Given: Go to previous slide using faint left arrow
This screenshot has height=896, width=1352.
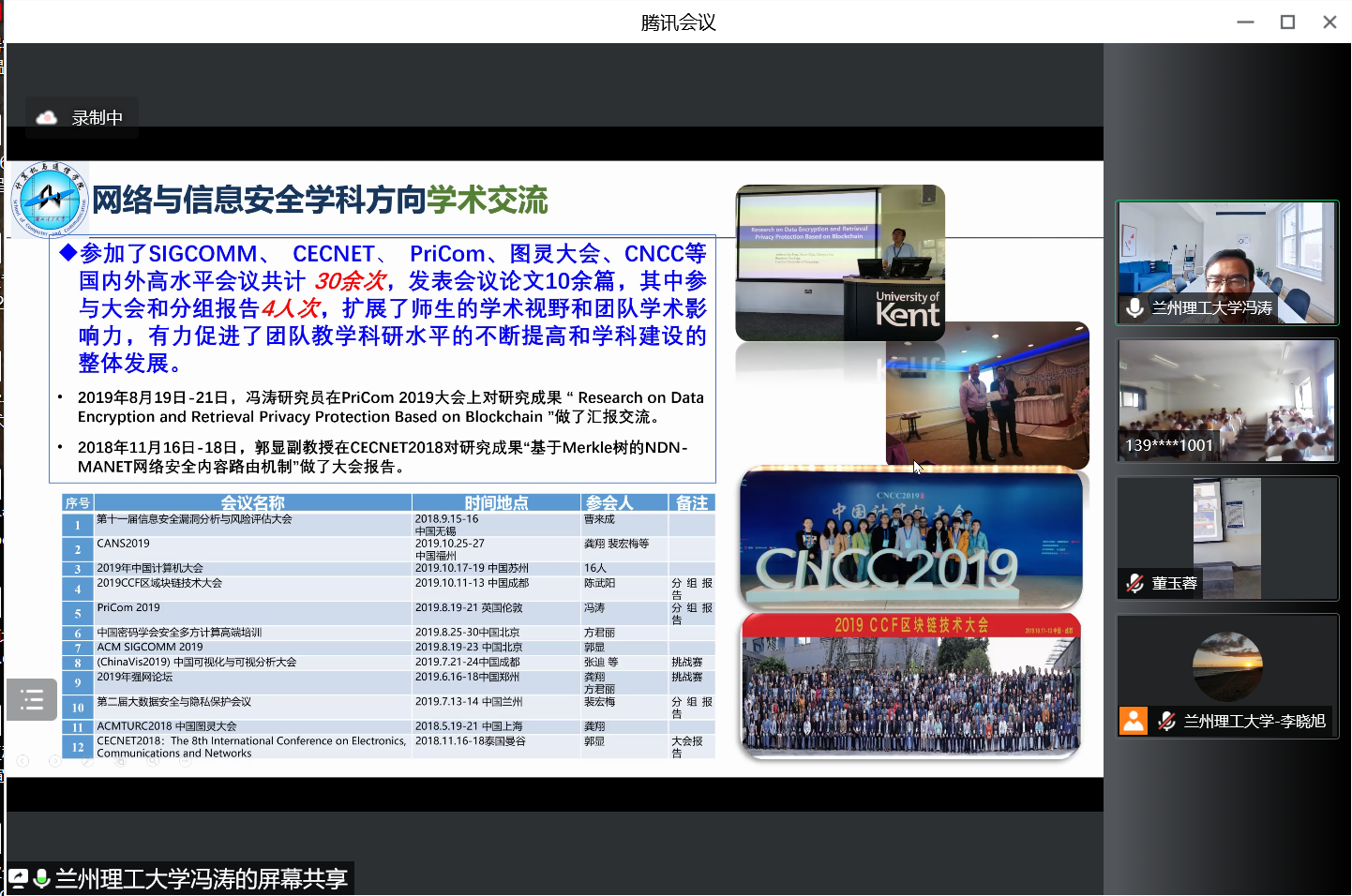Looking at the screenshot, I should coord(23,761).
